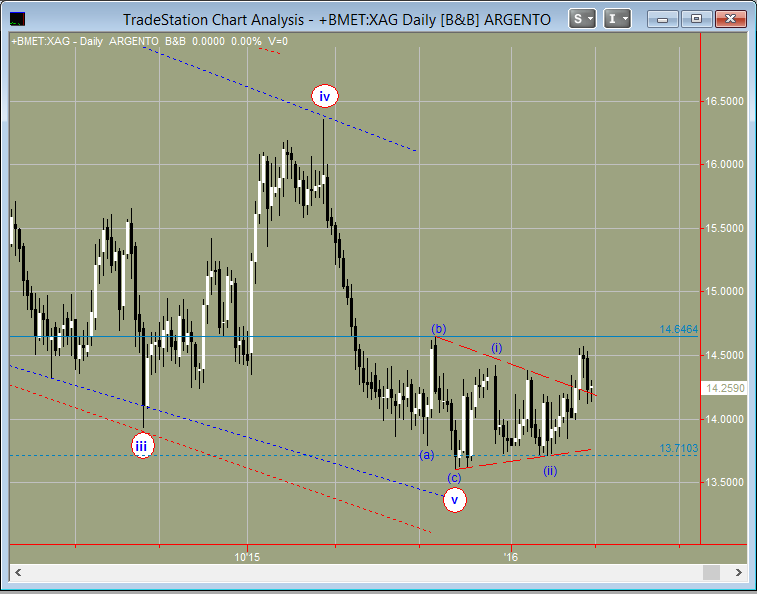The height and width of the screenshot is (594, 757).
Task: Open the S symbol link dropdown
Action: pos(582,19)
